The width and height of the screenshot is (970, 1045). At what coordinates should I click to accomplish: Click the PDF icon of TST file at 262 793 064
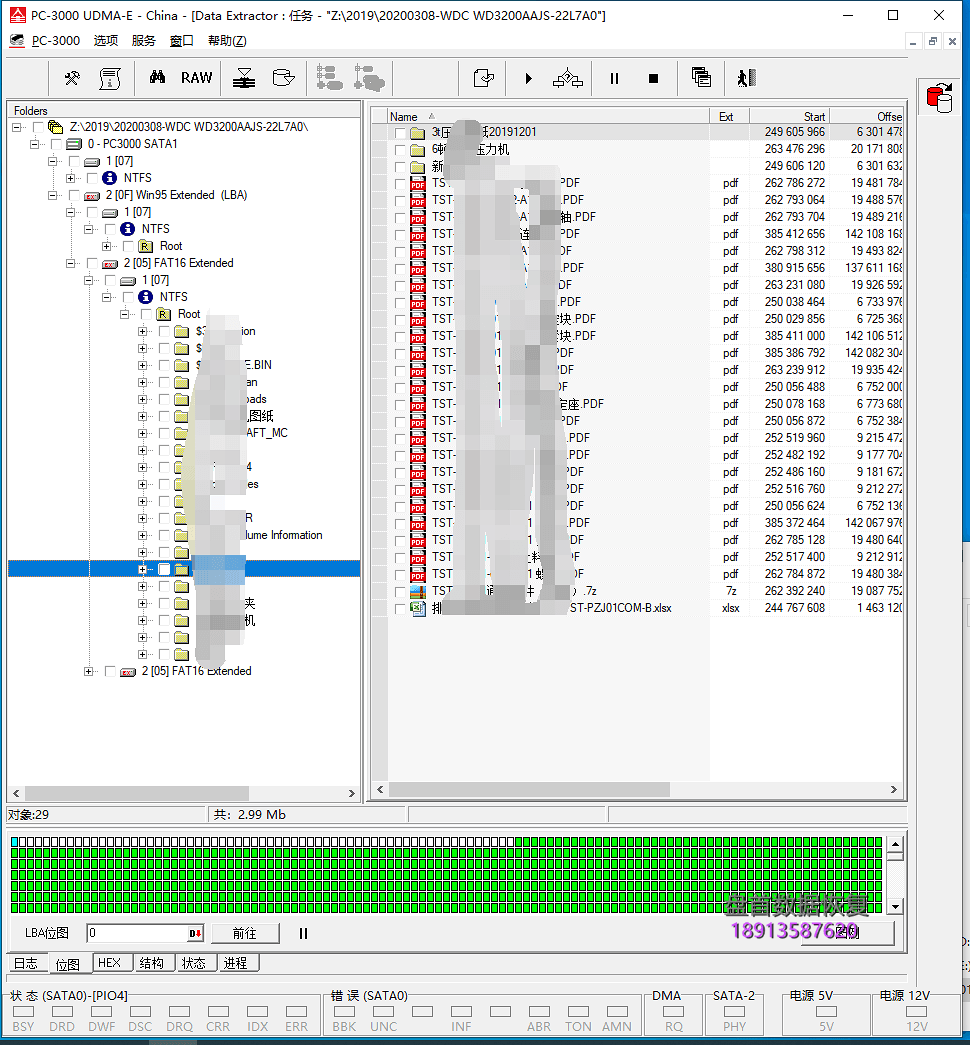point(418,199)
